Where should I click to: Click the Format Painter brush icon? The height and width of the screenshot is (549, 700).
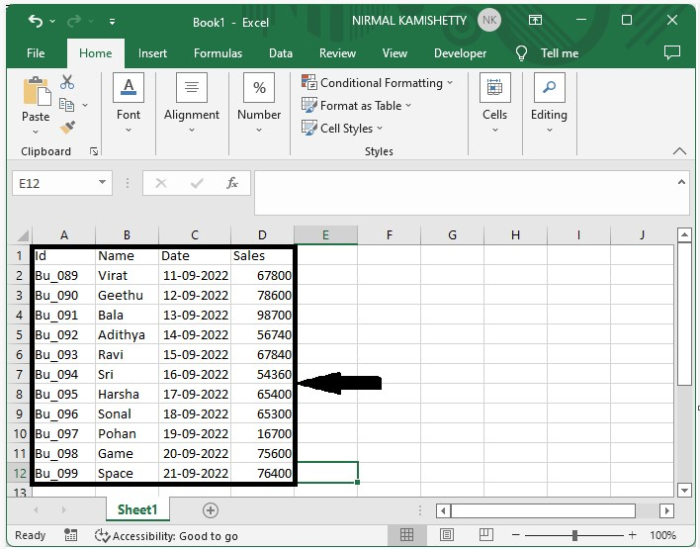pos(68,127)
